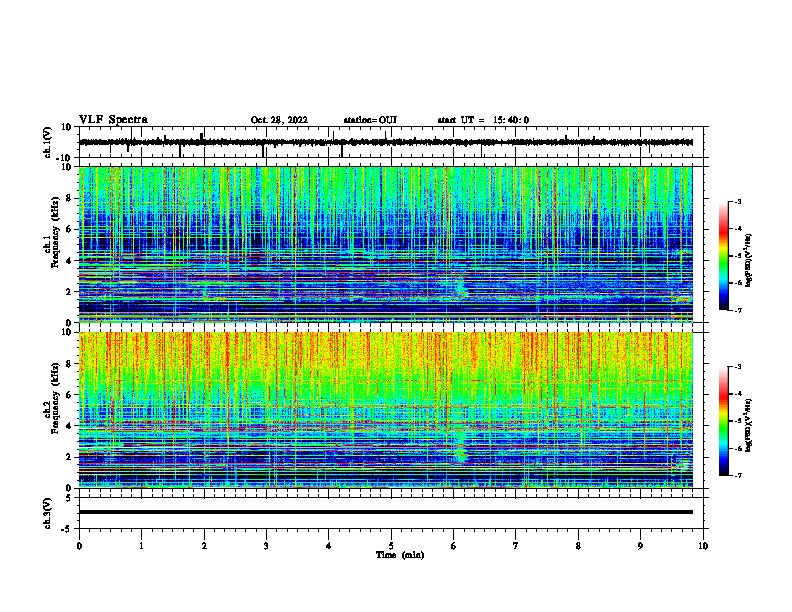The image size is (792, 612).
Task: Click the ch.3 flat voltage trace
Action: 385,512
